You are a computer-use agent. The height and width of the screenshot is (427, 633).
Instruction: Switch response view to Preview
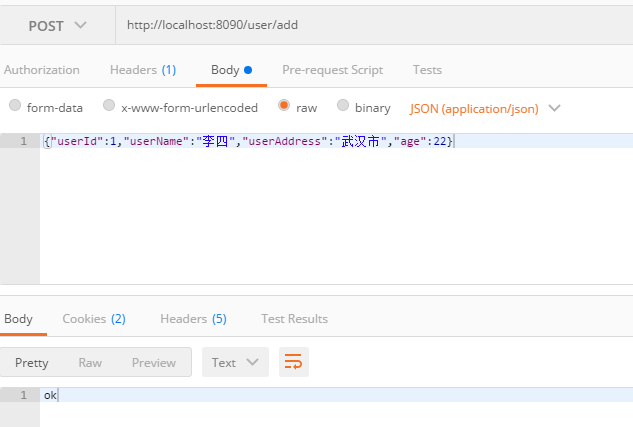(154, 362)
